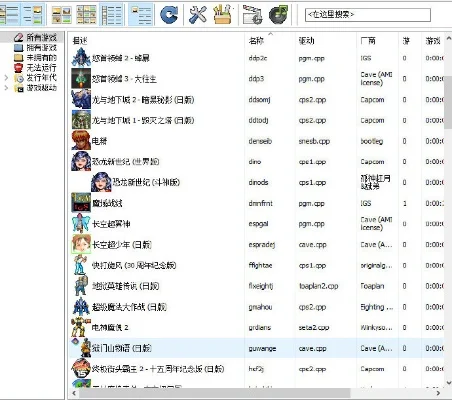The width and height of the screenshot is (452, 400).
Task: Click the grdians game icon
Action: (x=81, y=327)
